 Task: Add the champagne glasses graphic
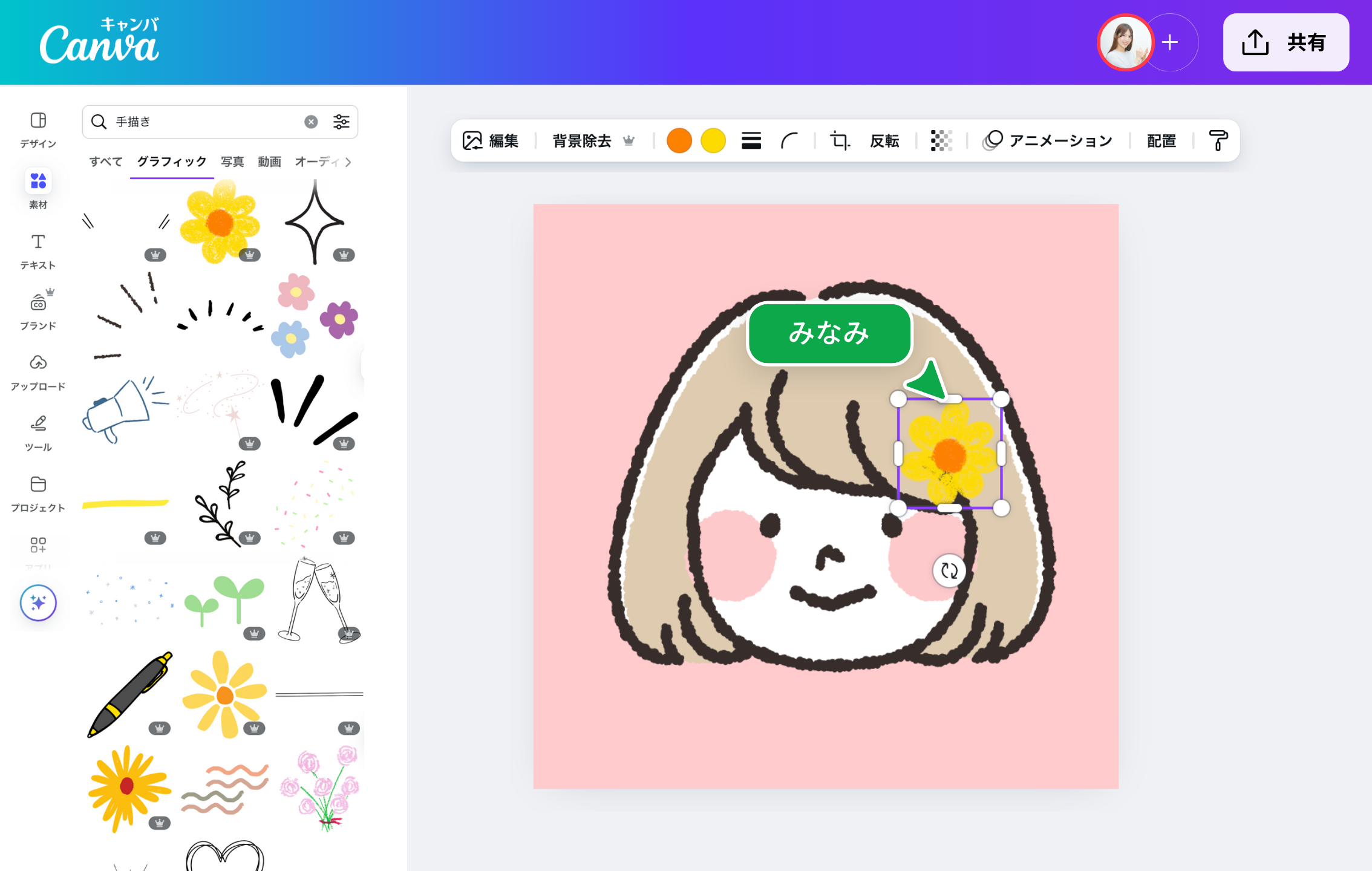(318, 599)
